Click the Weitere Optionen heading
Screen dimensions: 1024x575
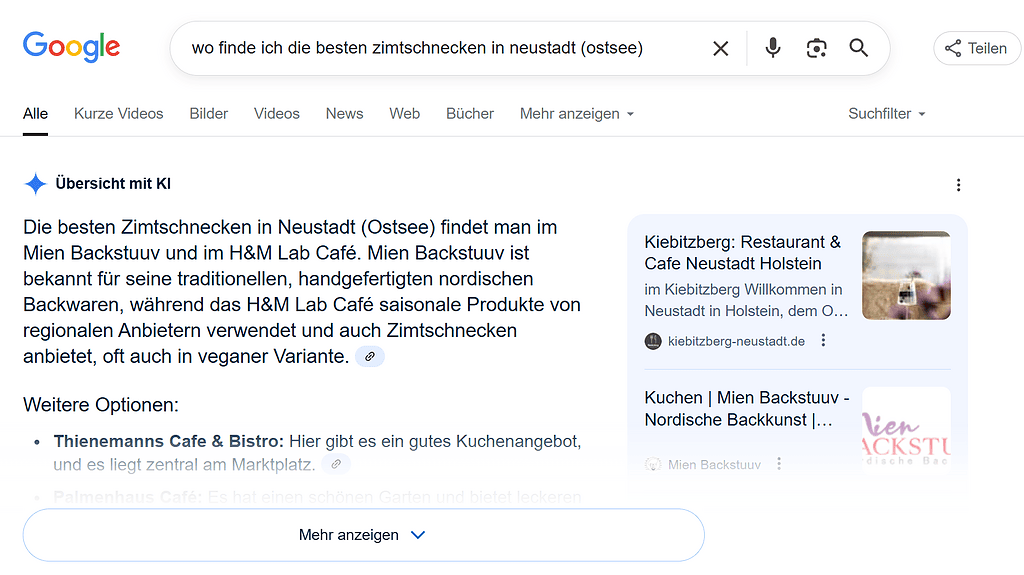coord(101,404)
